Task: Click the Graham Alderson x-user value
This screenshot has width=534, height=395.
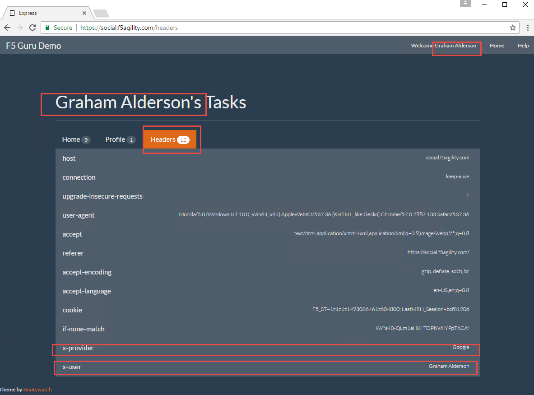Action: tap(449, 366)
